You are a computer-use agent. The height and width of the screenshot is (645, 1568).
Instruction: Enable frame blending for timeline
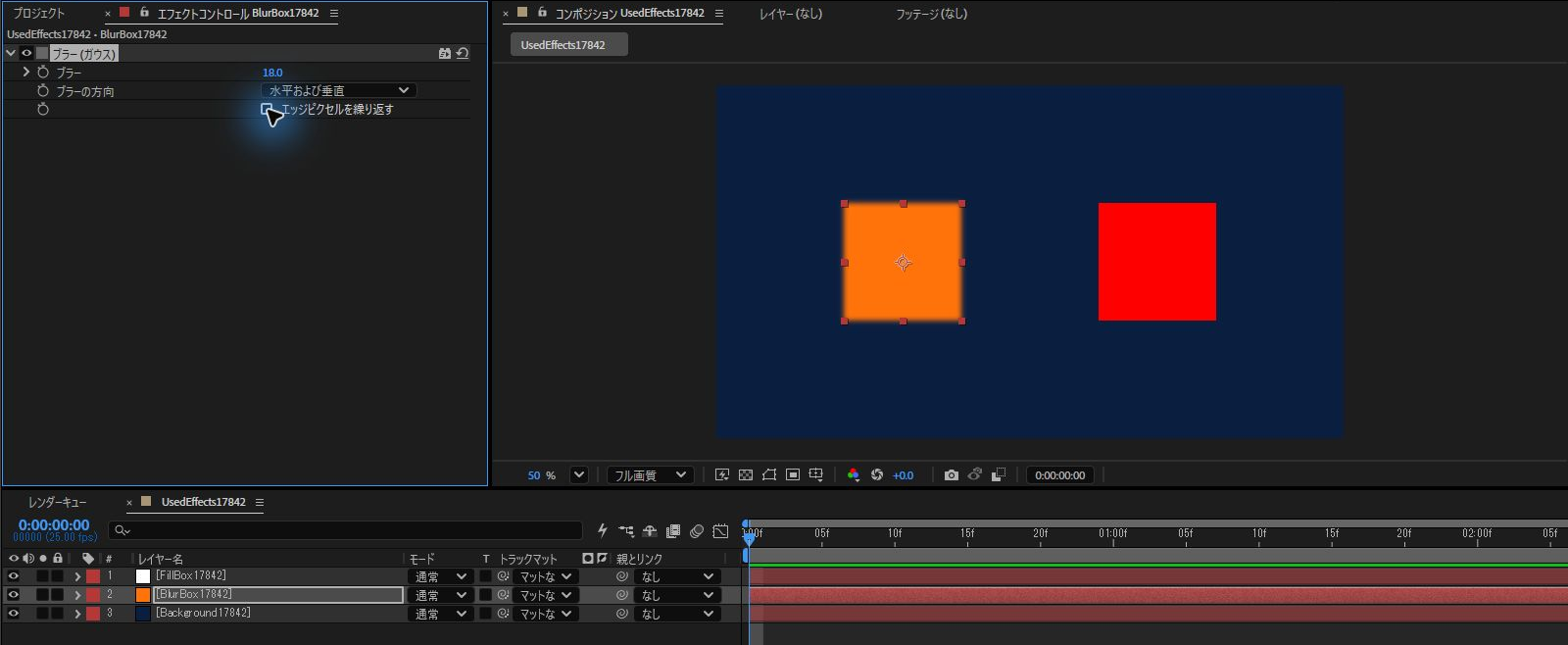pyautogui.click(x=673, y=531)
